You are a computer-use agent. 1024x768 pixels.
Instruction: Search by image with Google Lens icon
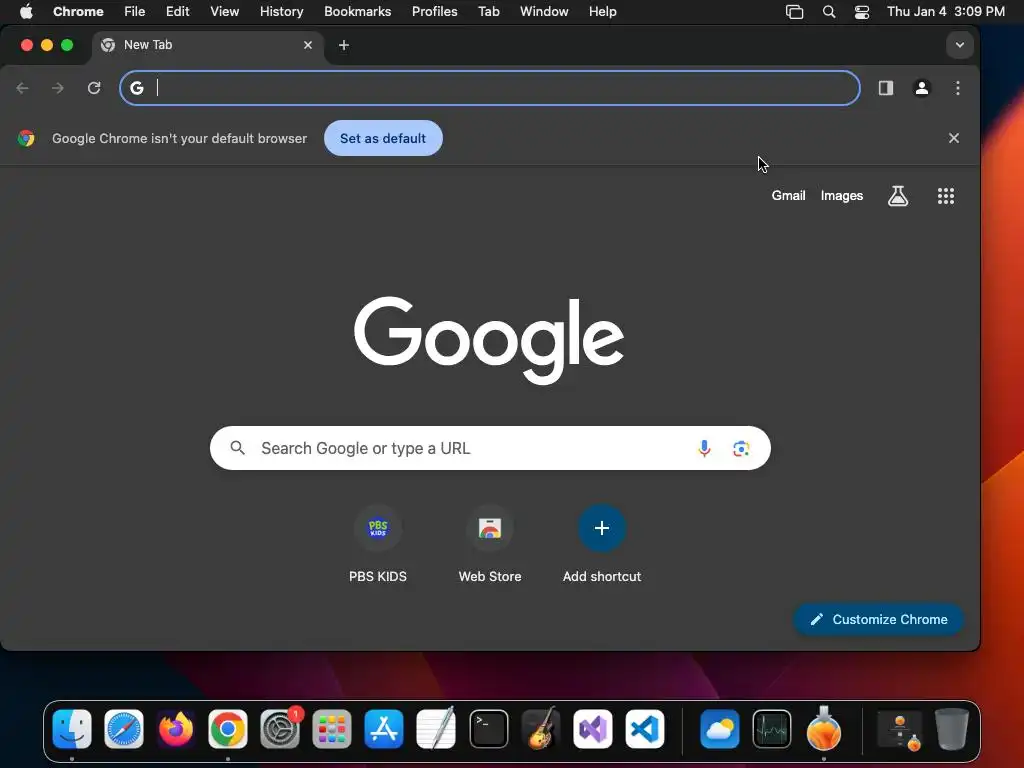click(x=741, y=449)
